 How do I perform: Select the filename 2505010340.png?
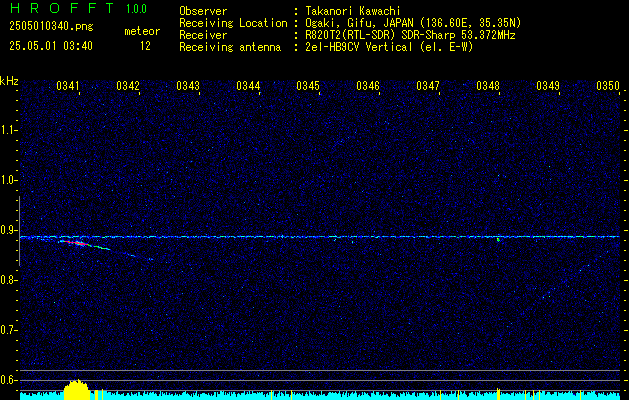pos(51,27)
